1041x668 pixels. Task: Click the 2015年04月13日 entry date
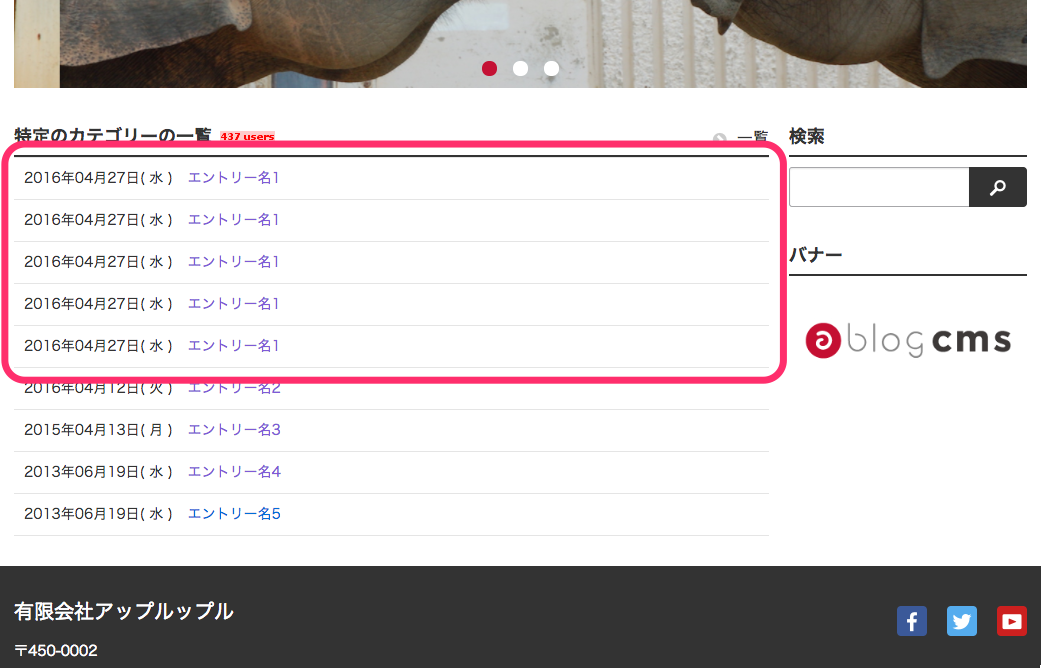(98, 430)
